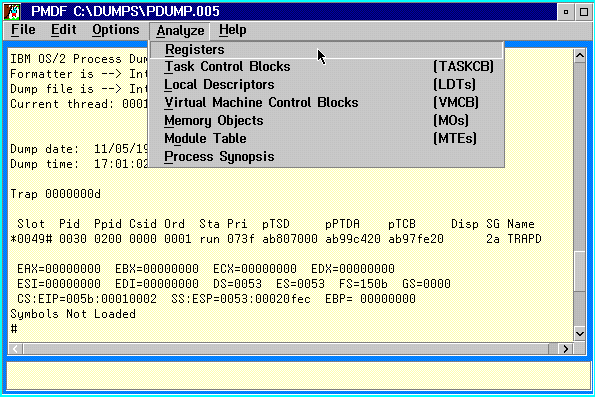Image resolution: width=595 pixels, height=397 pixels.
Task: Choose Virtual Machine Control Blocks entry
Action: (x=327, y=102)
